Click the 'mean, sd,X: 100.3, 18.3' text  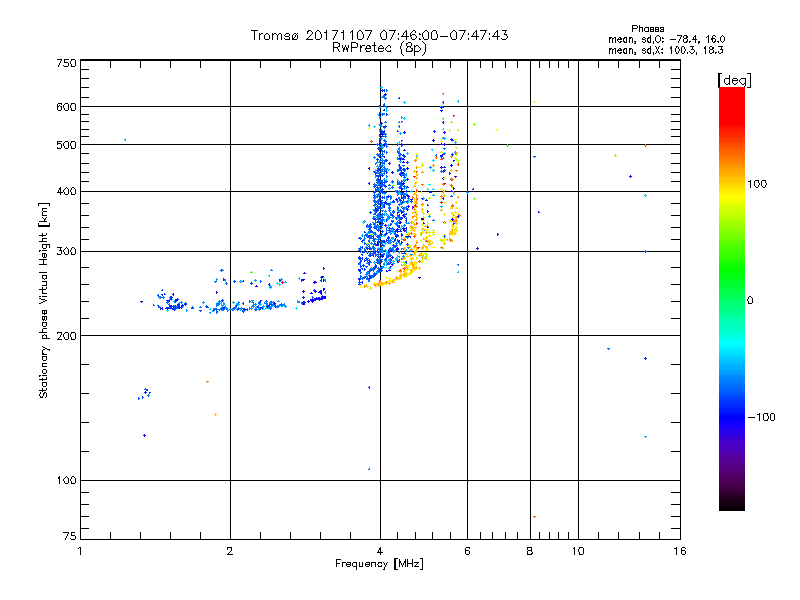click(x=665, y=51)
